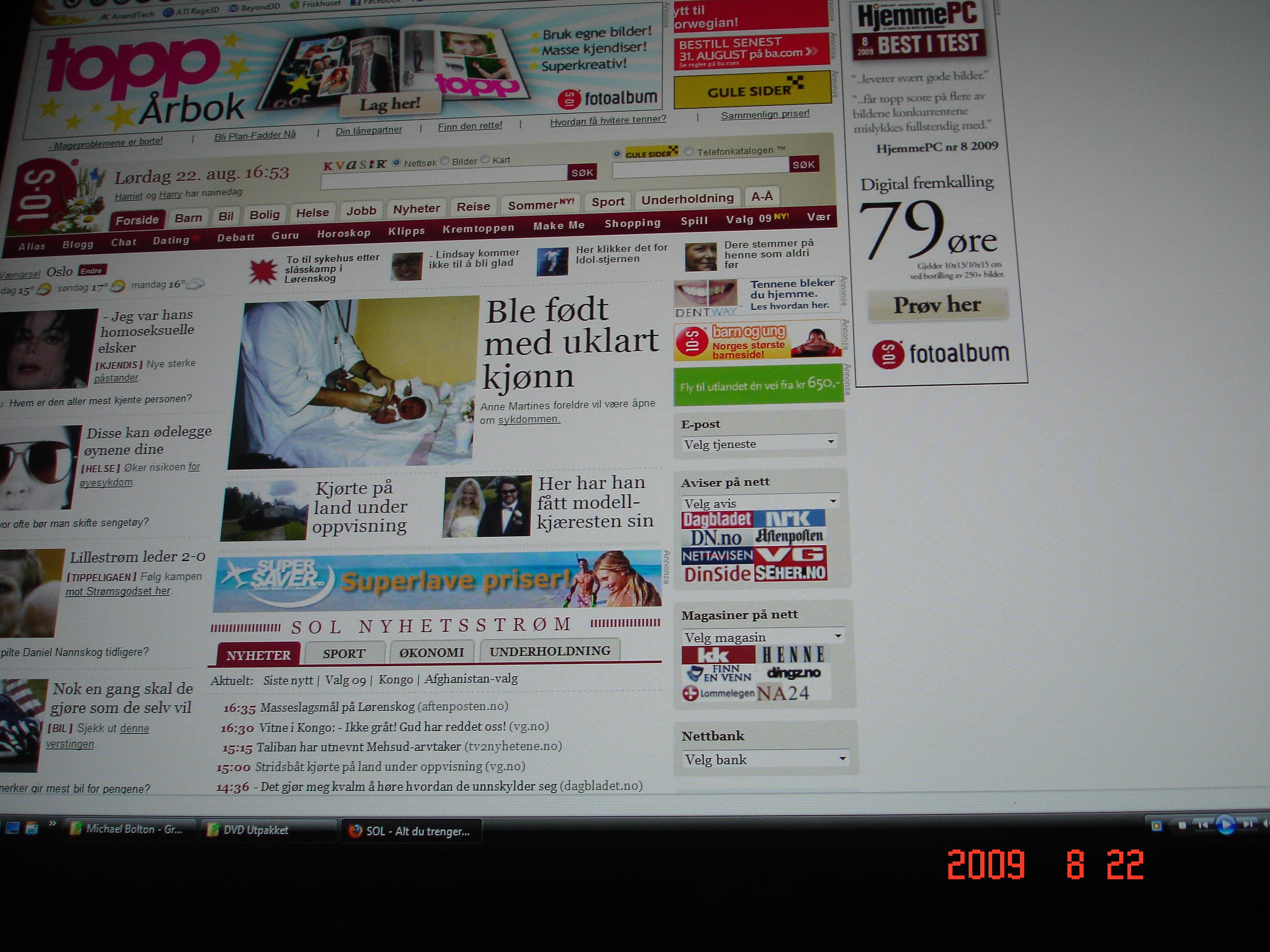Open the baby photo main story thumbnail
This screenshot has width=1270, height=952.
(354, 382)
